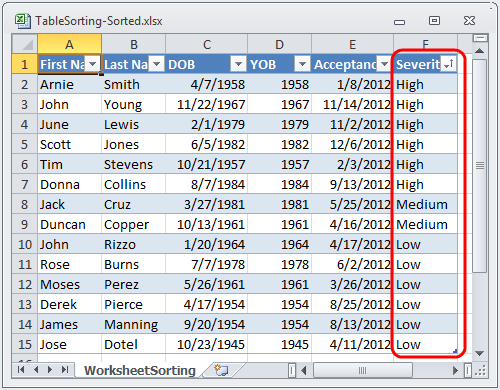Click the cell containing Duncan

tap(69, 224)
